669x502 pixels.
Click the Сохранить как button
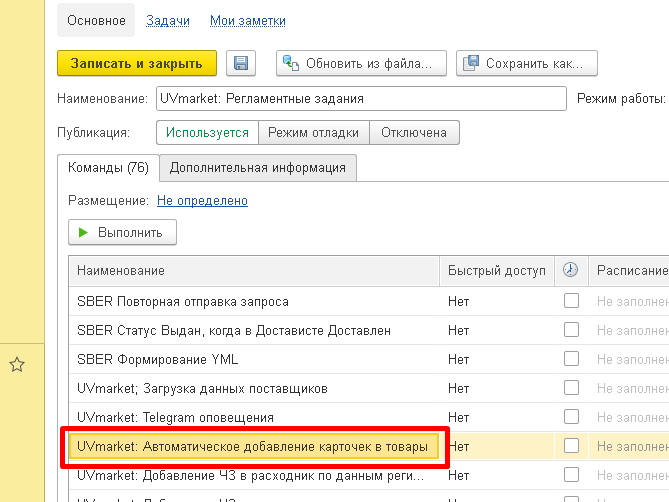tap(526, 63)
